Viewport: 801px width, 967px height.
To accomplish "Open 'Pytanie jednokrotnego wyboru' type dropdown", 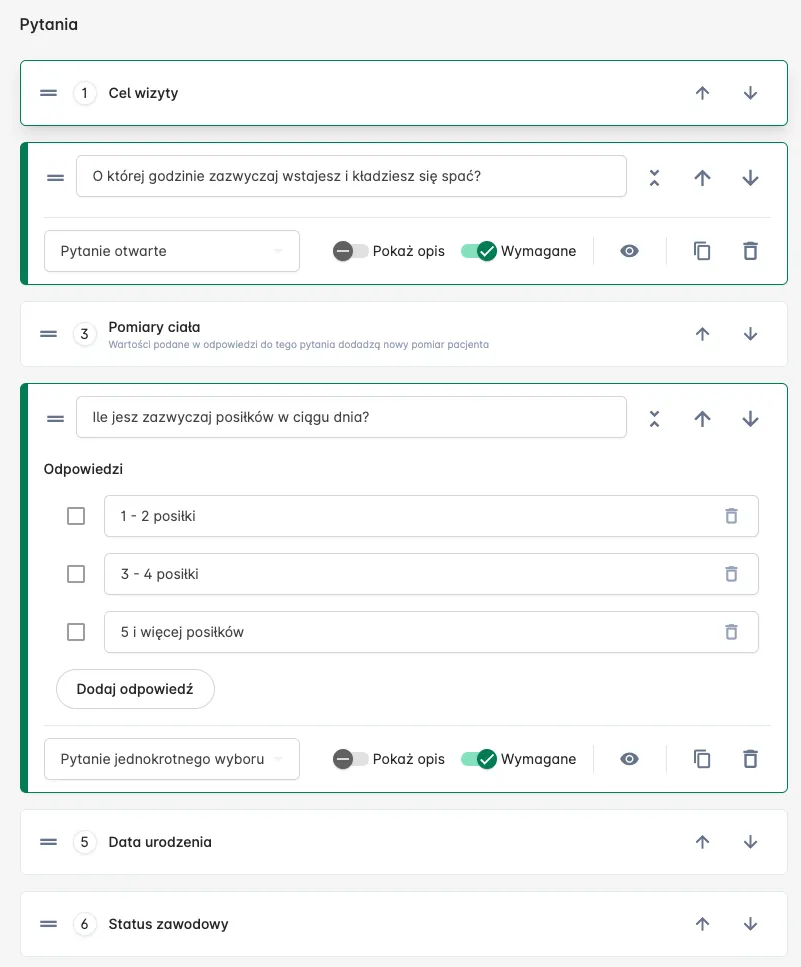I will (171, 759).
